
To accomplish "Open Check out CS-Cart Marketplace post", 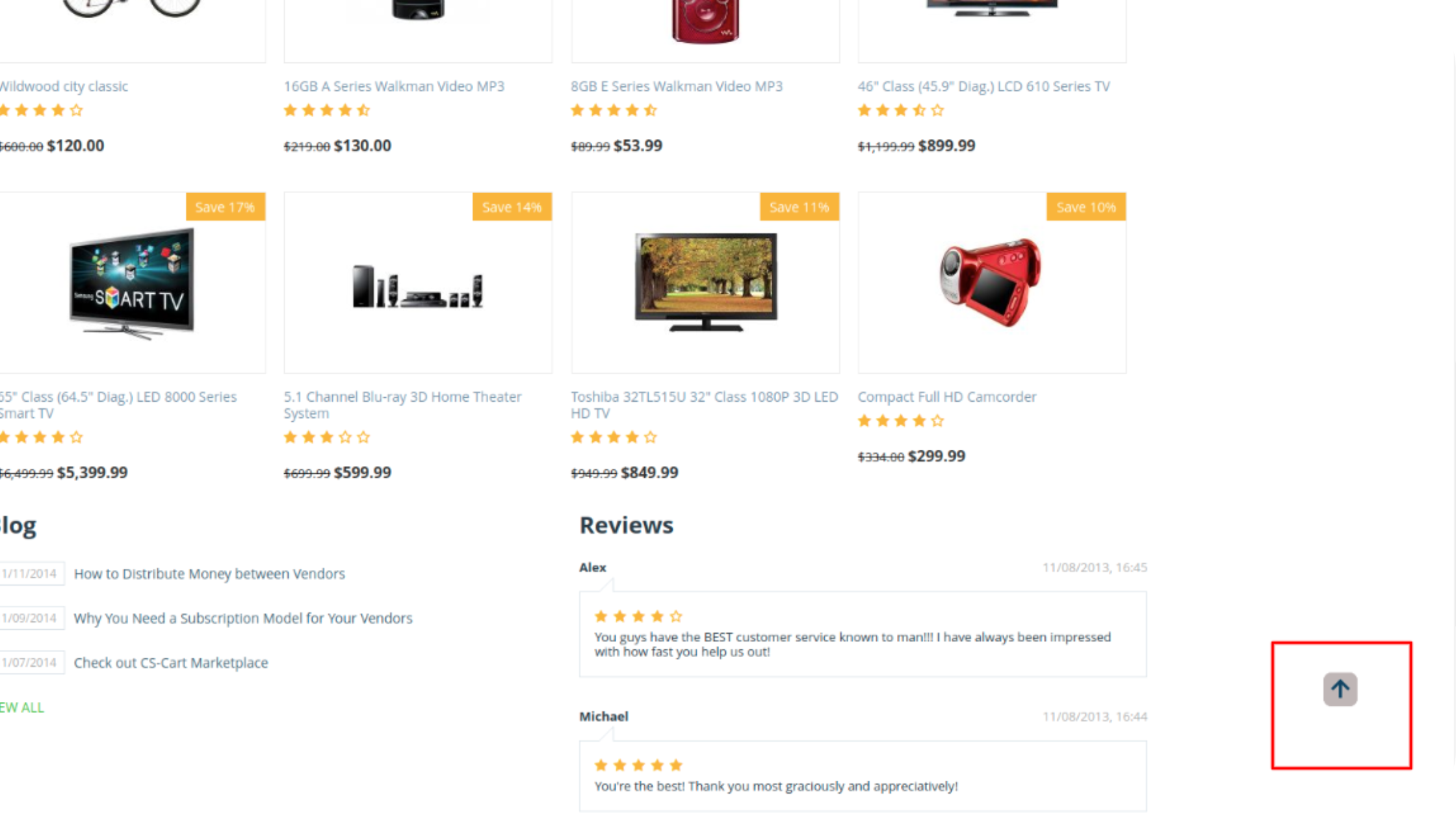I will click(171, 662).
